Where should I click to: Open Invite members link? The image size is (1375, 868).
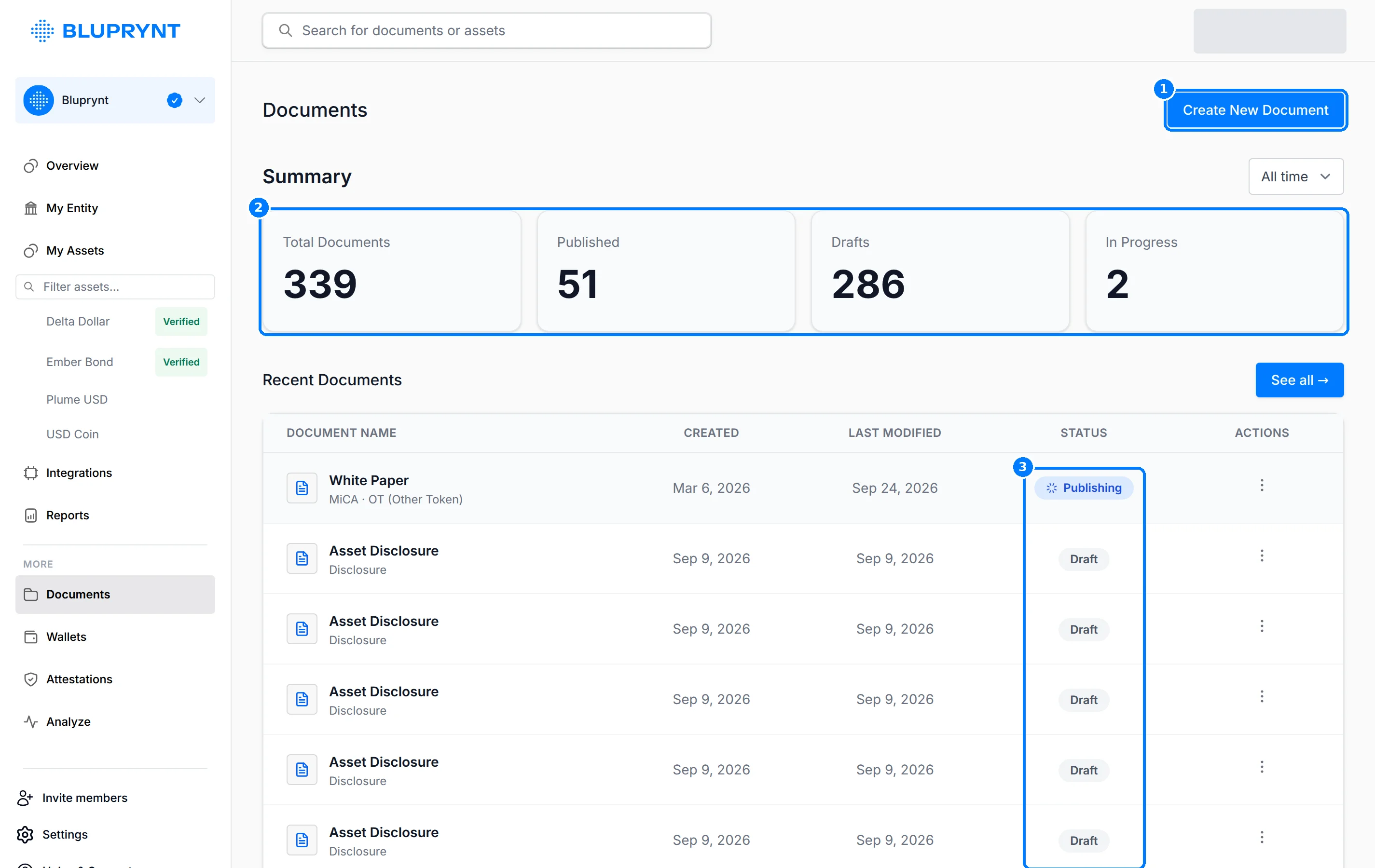84,798
